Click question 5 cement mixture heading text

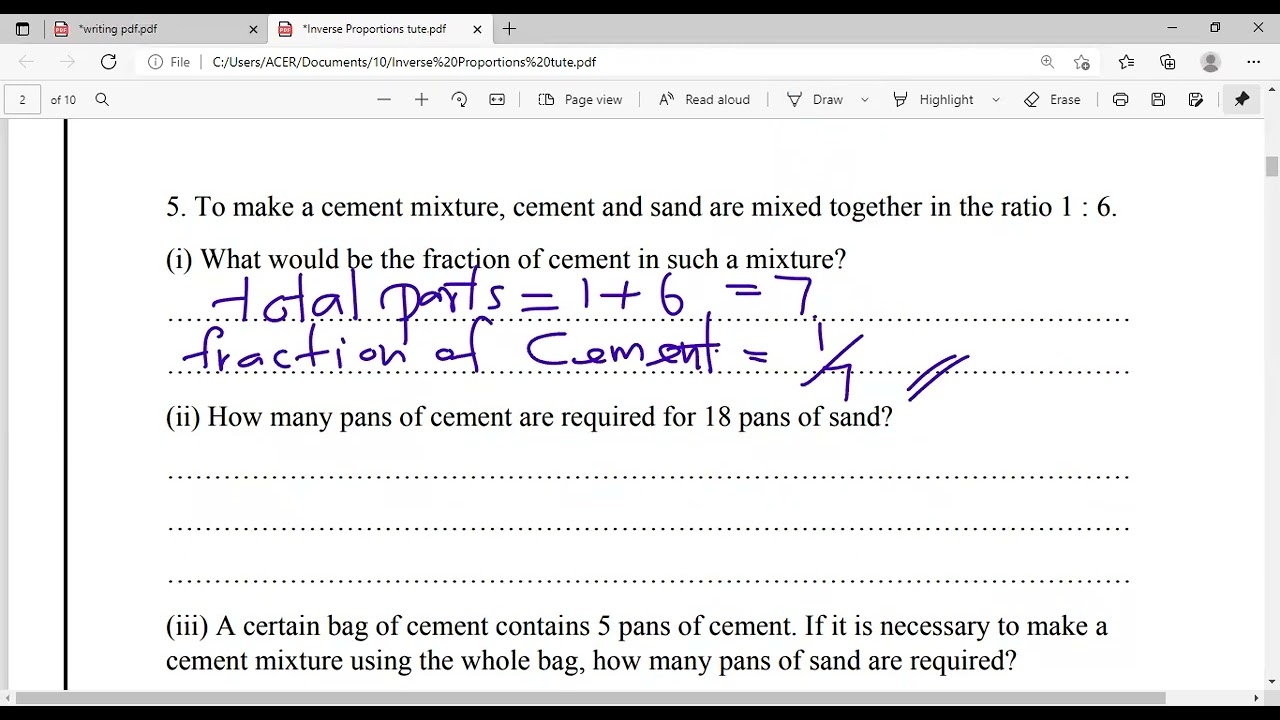click(x=641, y=207)
